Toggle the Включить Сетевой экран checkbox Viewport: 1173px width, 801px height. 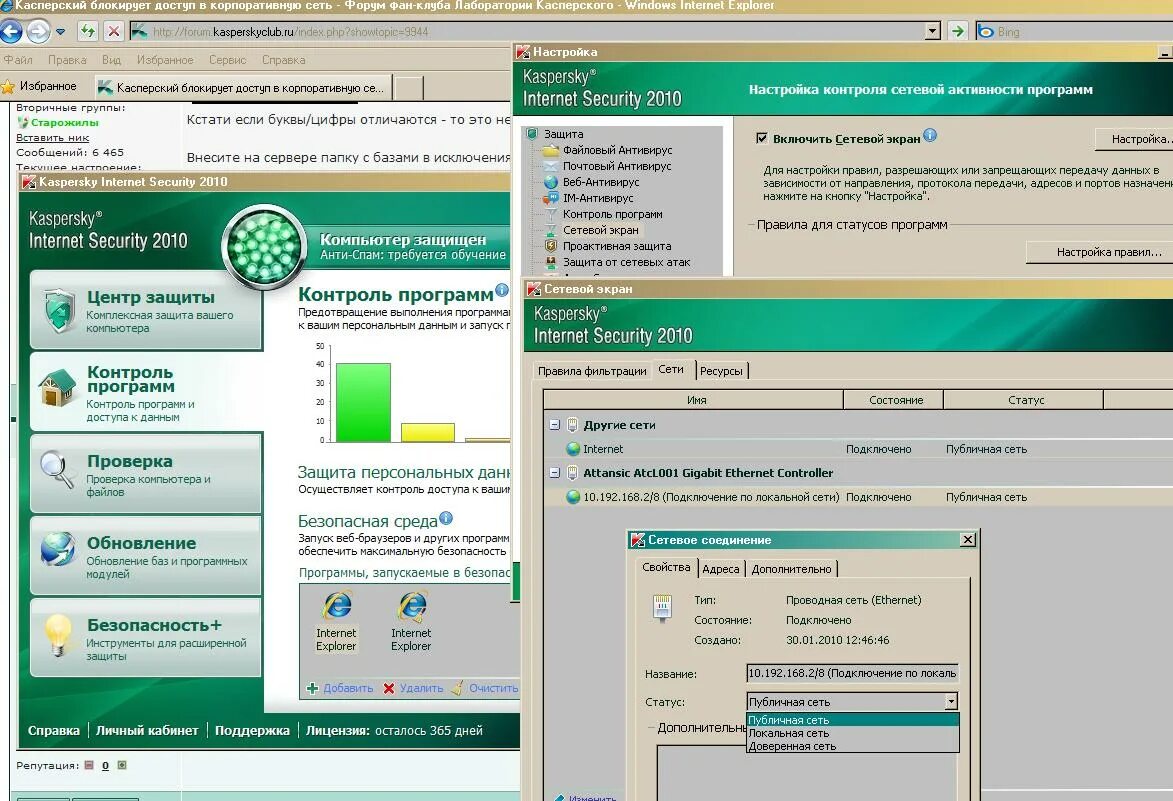(x=762, y=138)
